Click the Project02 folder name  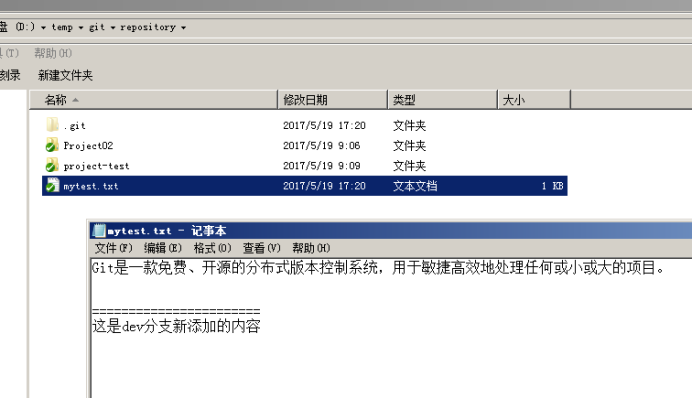click(88, 146)
